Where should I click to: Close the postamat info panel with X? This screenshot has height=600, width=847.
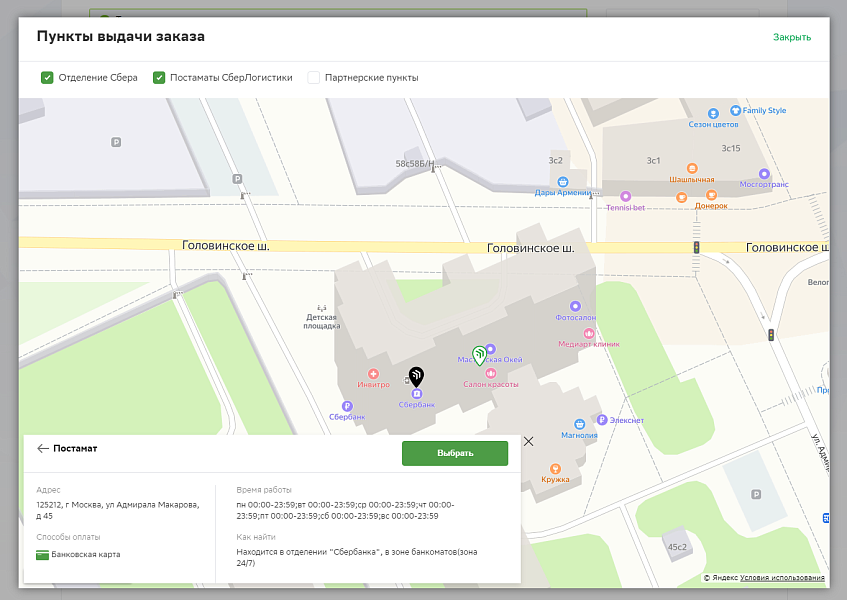(x=529, y=441)
